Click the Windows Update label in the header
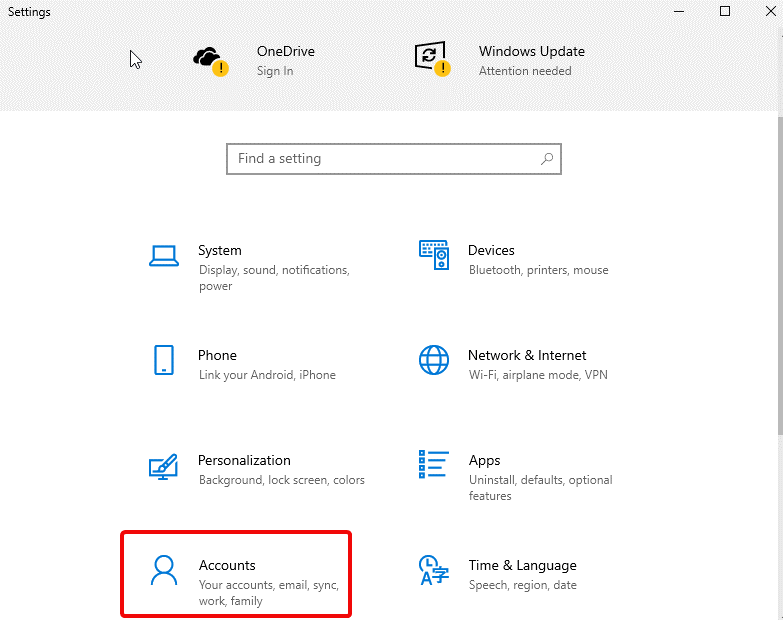Viewport: 783px width, 620px height. pyautogui.click(x=532, y=51)
